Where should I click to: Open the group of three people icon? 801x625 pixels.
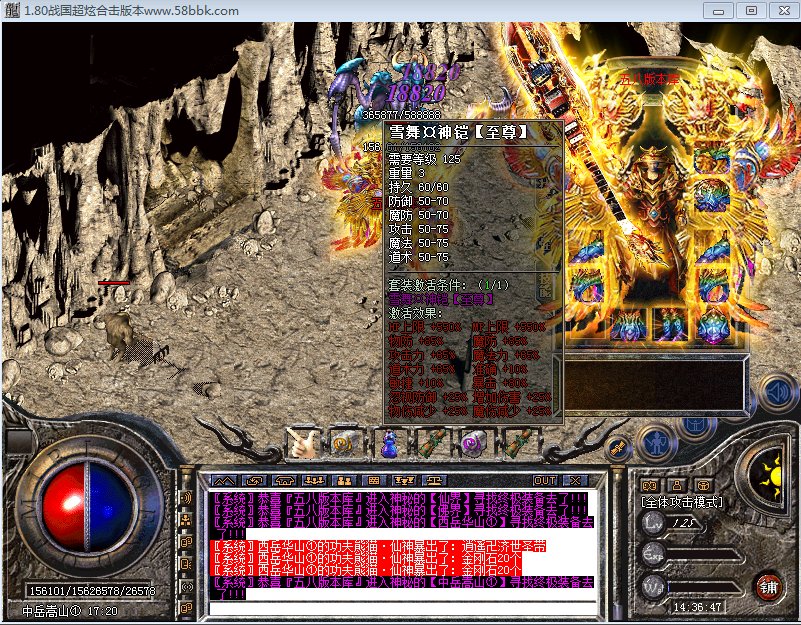[x=314, y=481]
